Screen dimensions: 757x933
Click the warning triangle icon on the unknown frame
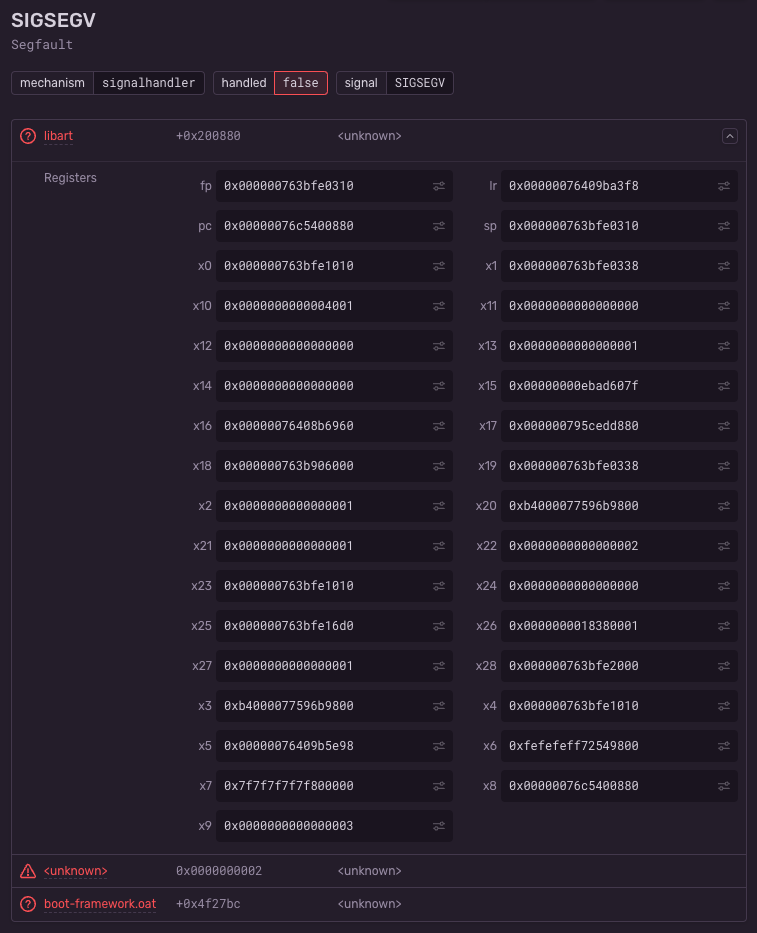(x=25, y=871)
